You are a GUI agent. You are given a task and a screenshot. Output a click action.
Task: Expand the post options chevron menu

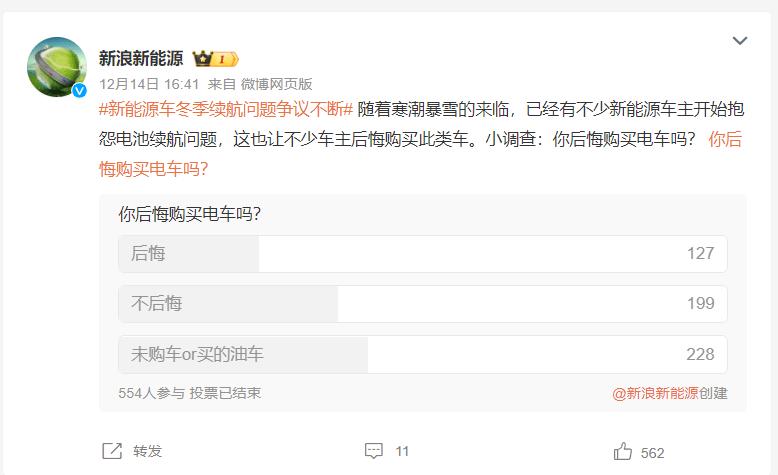coord(739,41)
